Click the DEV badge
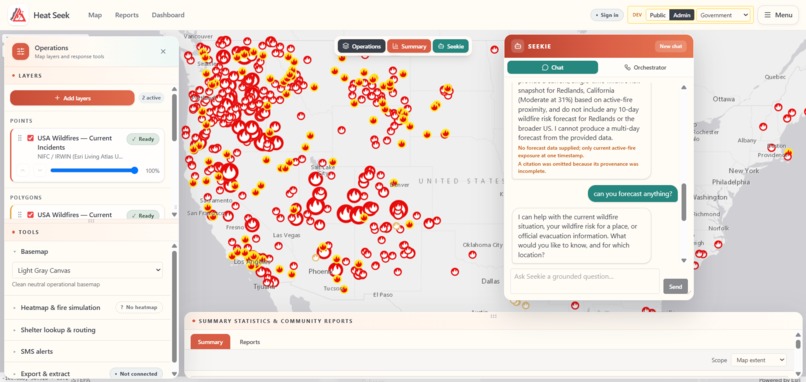 pos(637,15)
